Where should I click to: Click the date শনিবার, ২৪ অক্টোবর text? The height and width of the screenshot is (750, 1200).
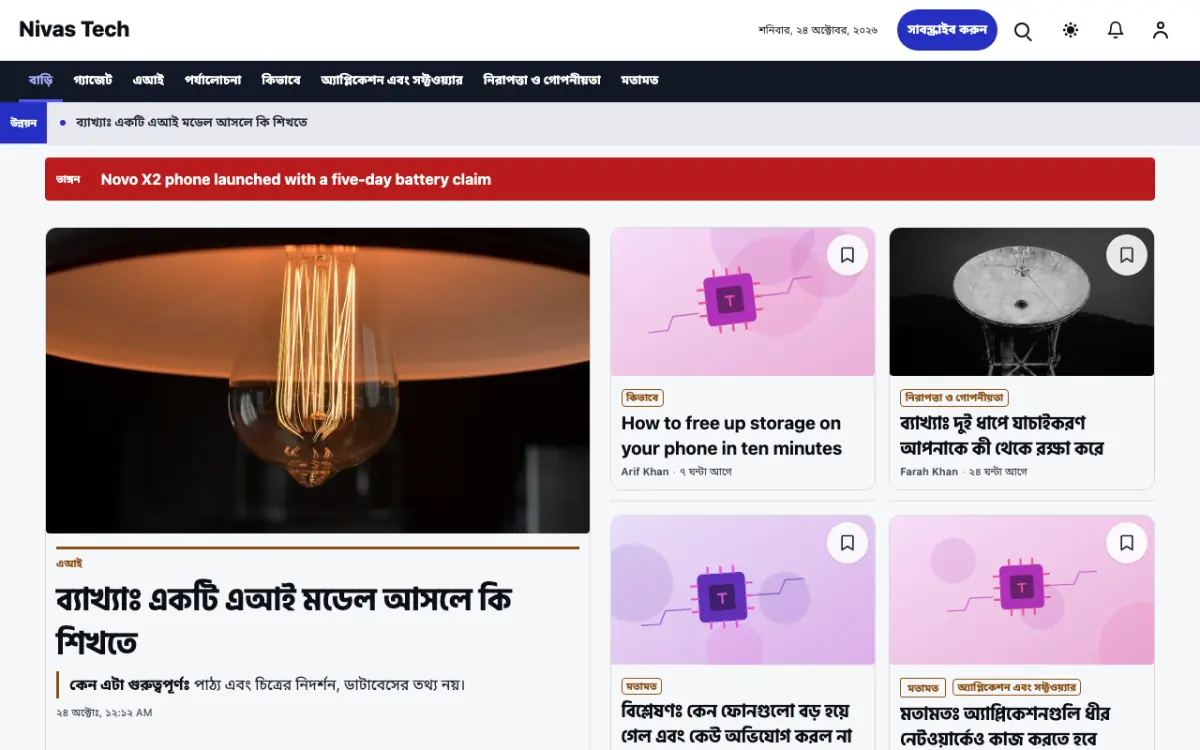818,30
